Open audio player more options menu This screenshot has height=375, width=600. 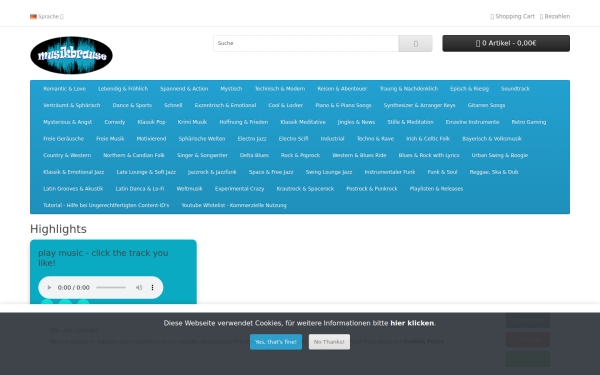[x=152, y=287]
